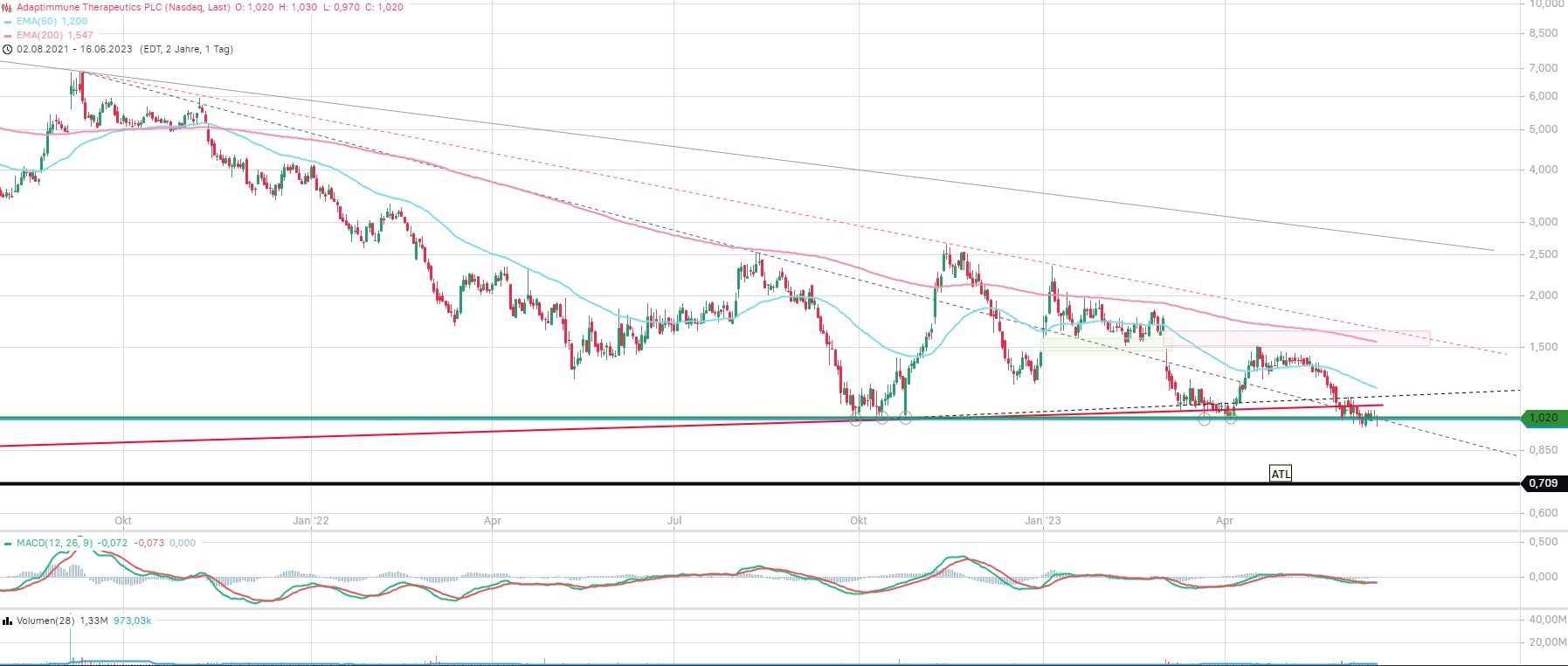The height and width of the screenshot is (666, 1568).
Task: Open the Volumen(28) indicator legend
Action: point(45,621)
